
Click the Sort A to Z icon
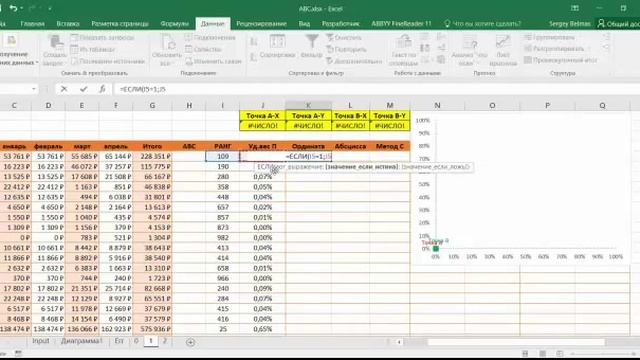[254, 42]
